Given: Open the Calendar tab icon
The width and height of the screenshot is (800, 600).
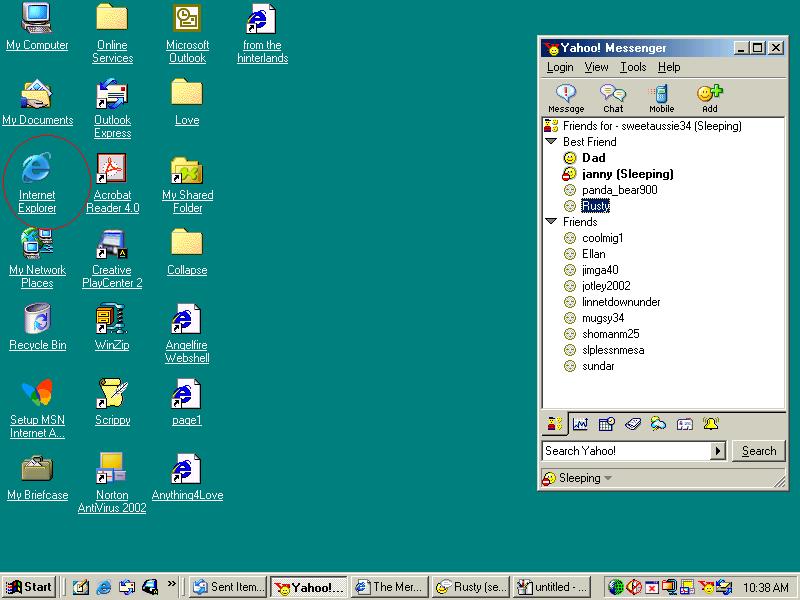Looking at the screenshot, I should (606, 424).
